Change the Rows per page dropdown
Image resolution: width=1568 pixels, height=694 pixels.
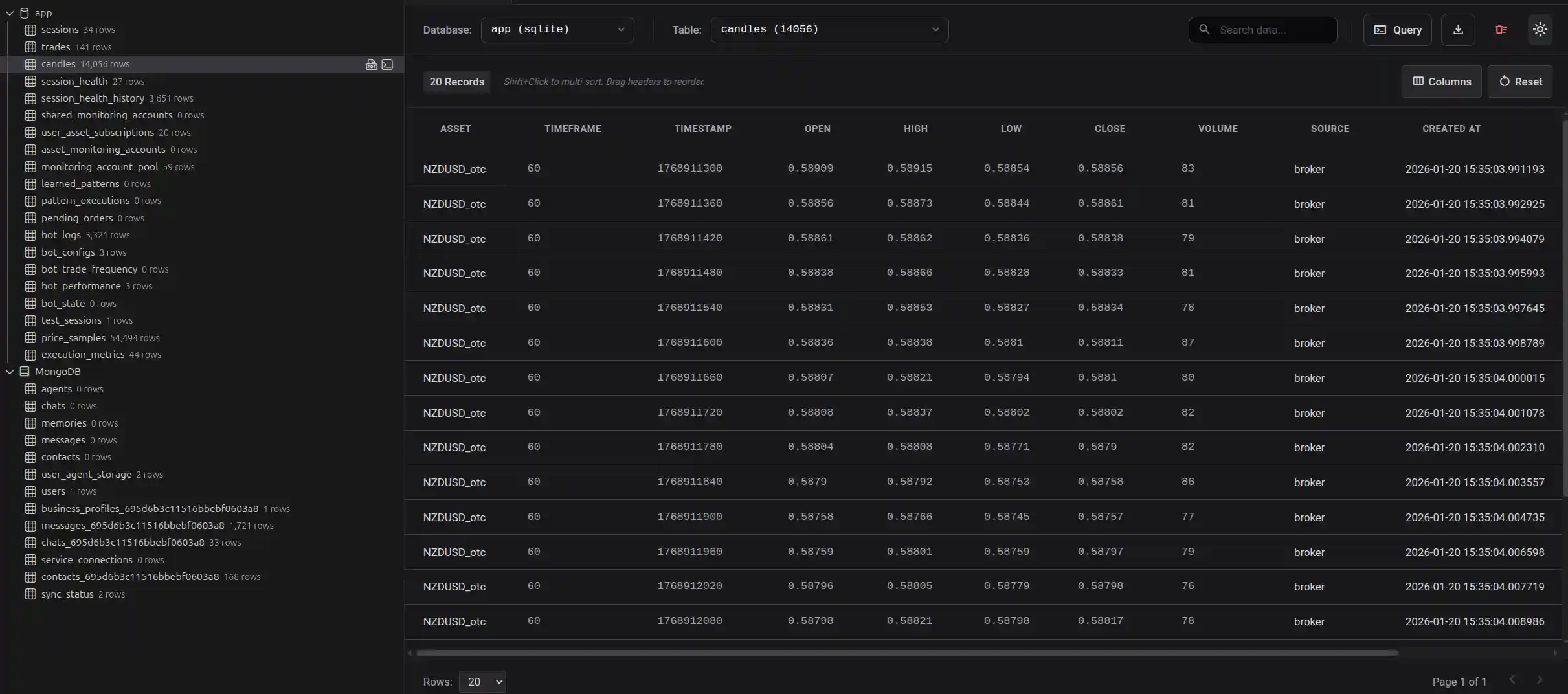pyautogui.click(x=481, y=682)
